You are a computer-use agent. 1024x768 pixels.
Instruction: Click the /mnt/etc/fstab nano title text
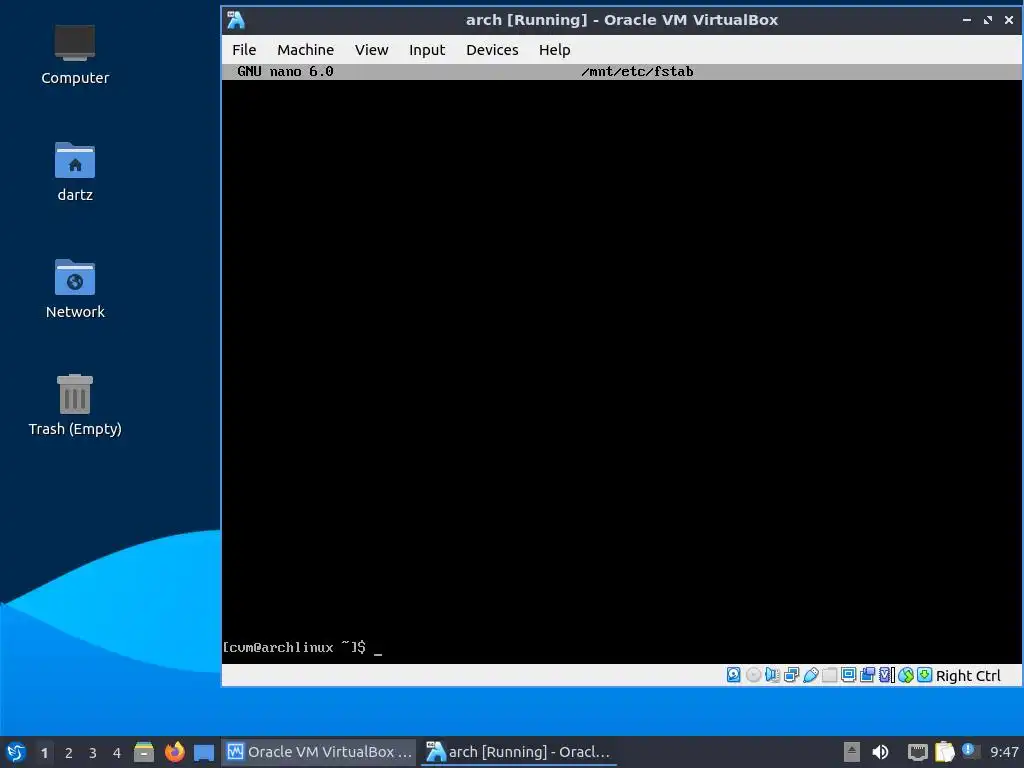[637, 71]
